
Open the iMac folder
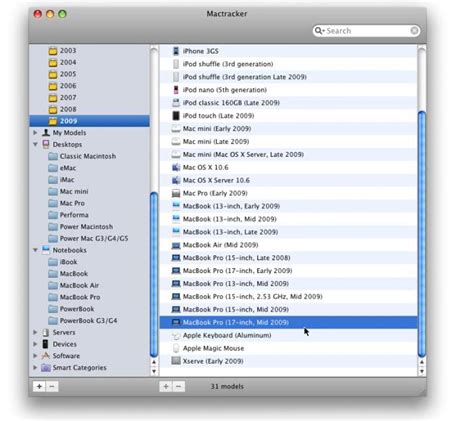click(61, 180)
